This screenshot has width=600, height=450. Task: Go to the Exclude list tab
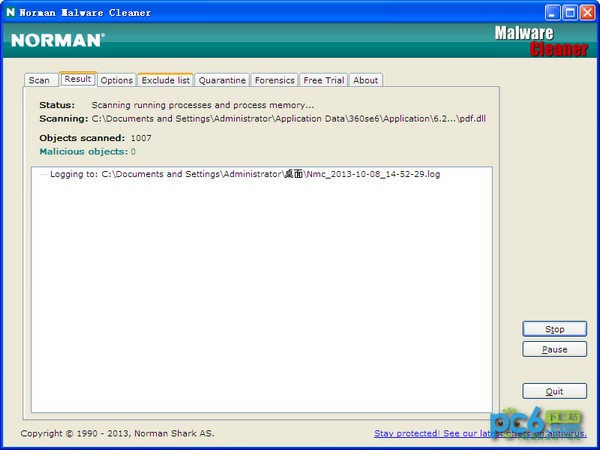(x=166, y=80)
